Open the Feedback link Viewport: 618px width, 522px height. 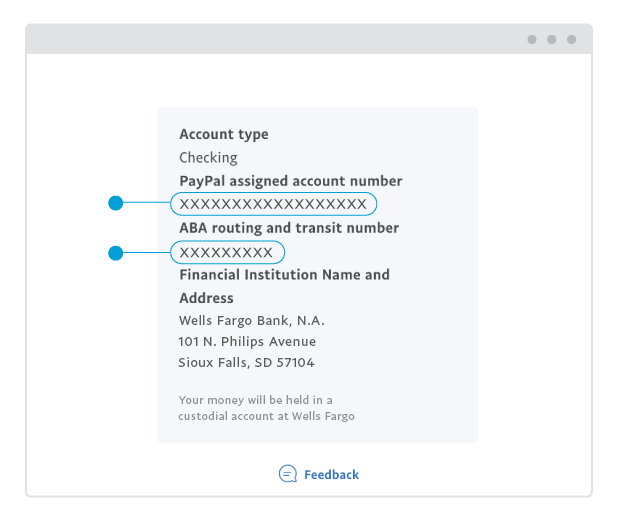(x=331, y=475)
